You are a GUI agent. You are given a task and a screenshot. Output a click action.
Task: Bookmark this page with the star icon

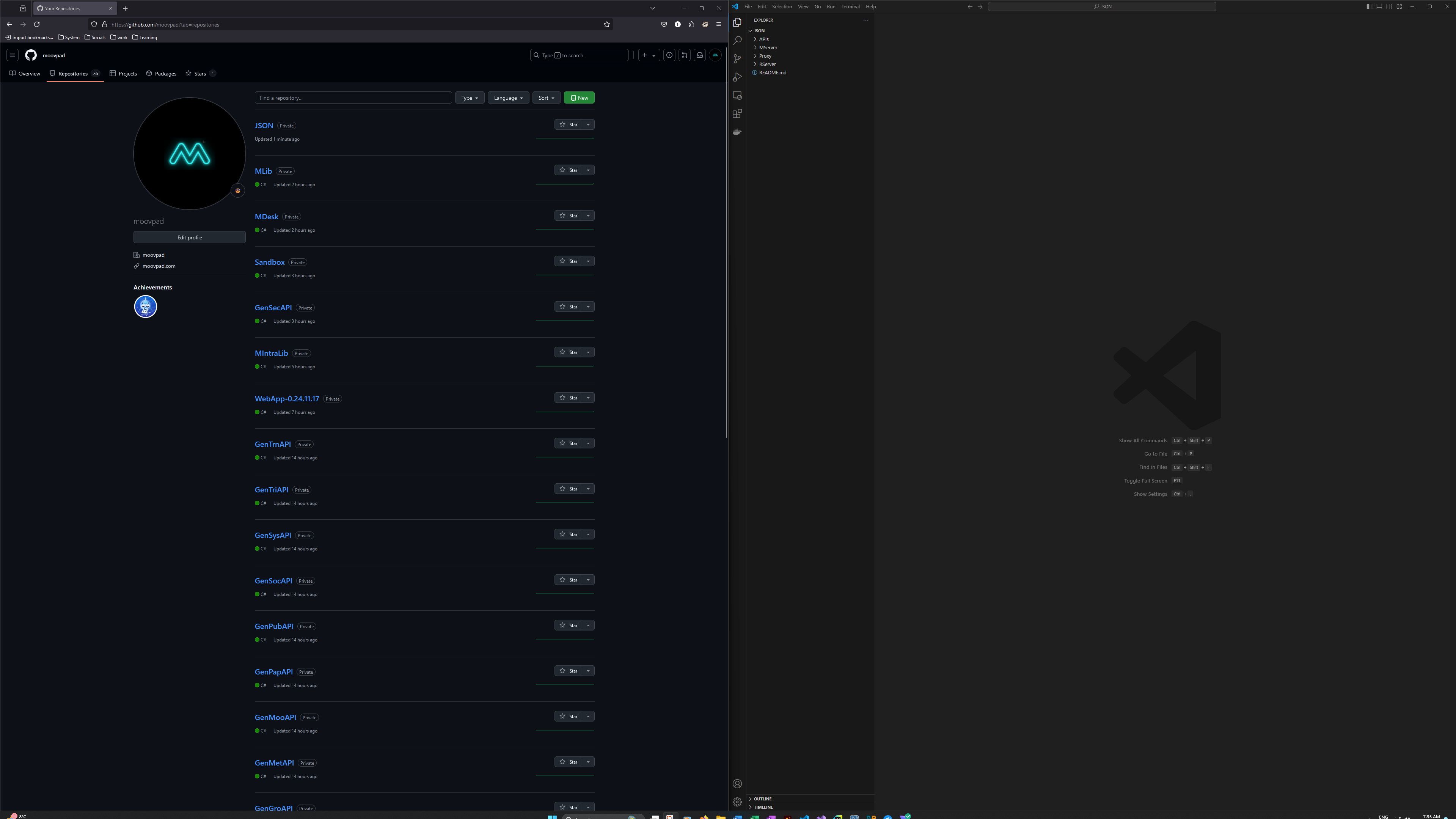click(606, 24)
